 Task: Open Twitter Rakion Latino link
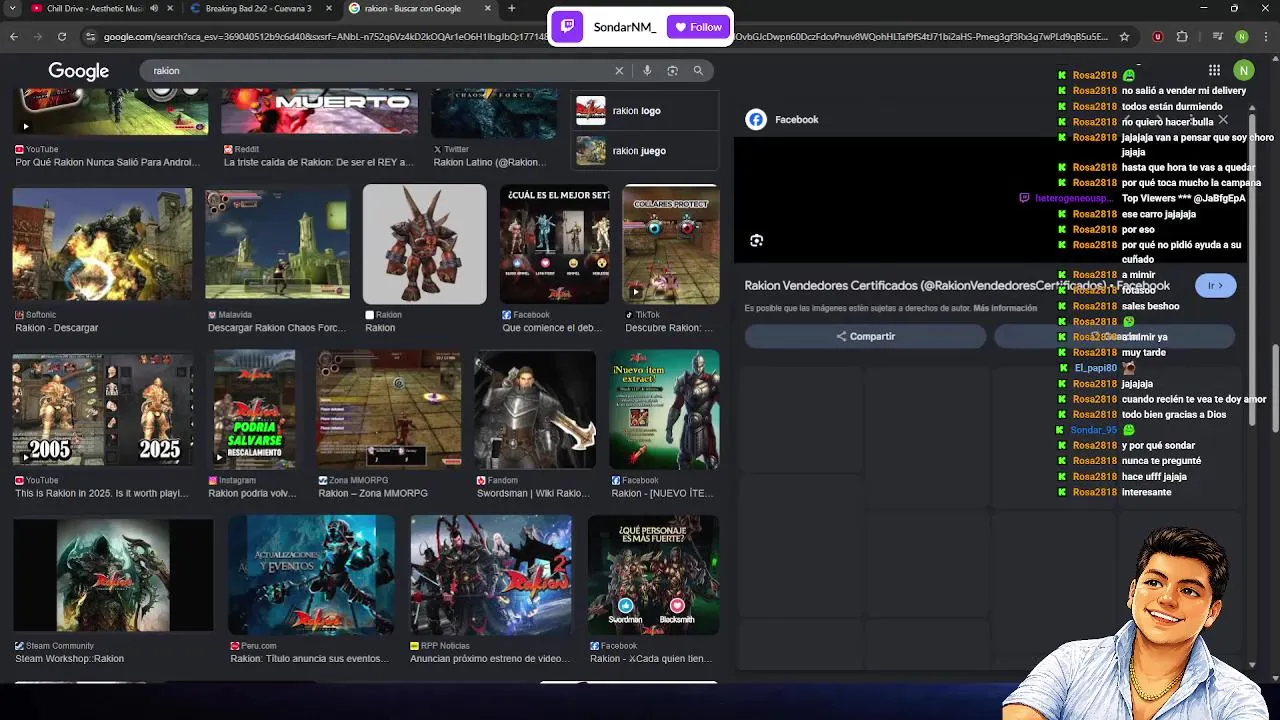click(490, 162)
